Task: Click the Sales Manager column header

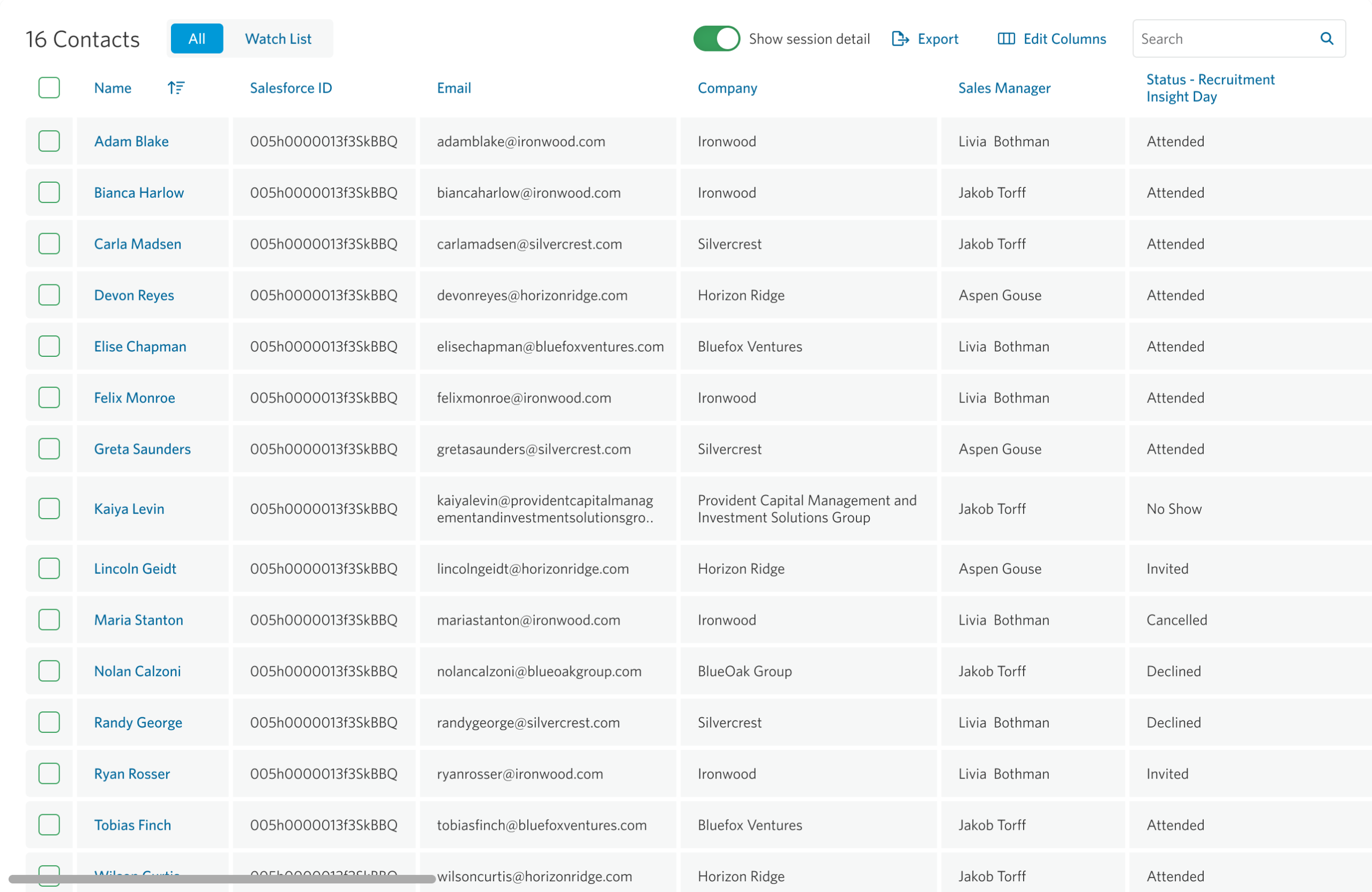Action: (1004, 87)
